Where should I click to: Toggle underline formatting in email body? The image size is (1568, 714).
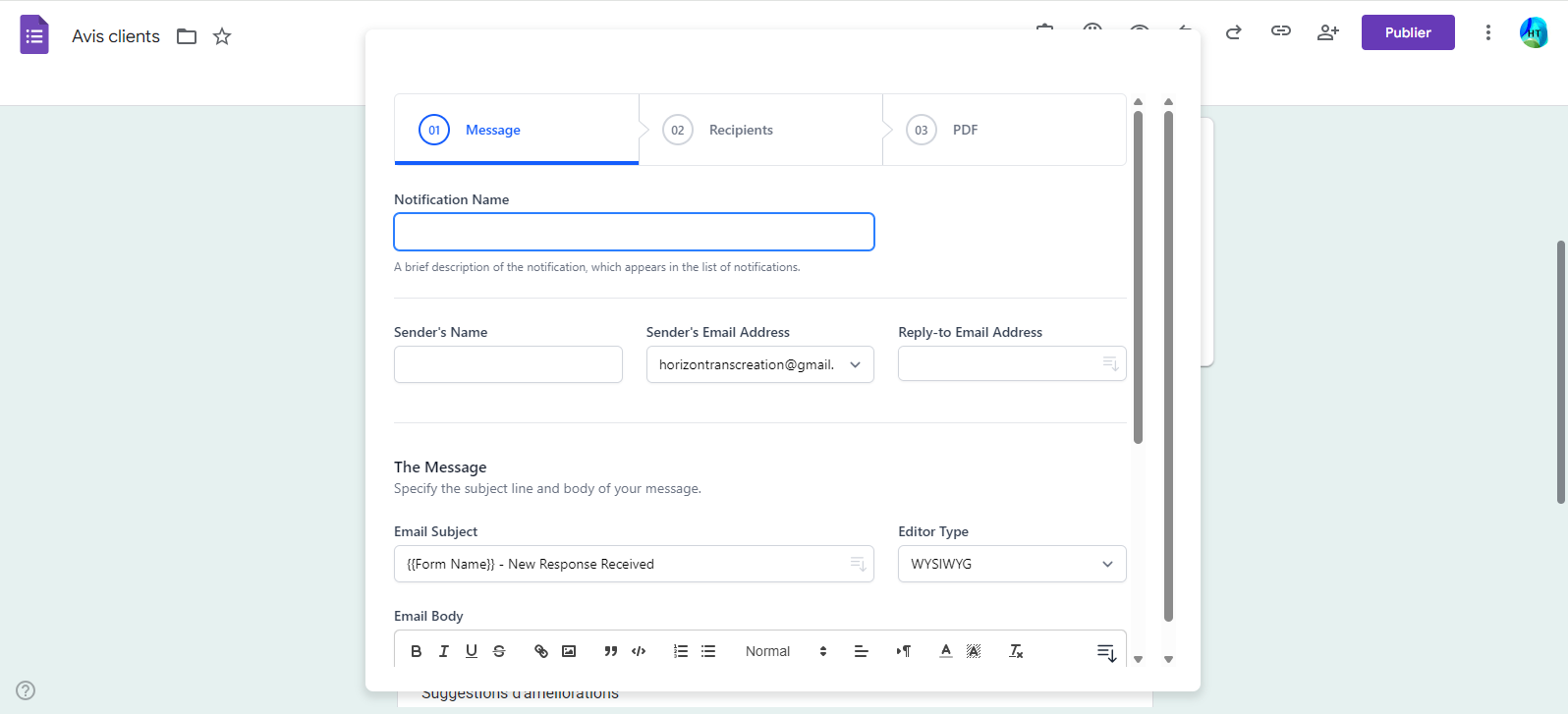tap(472, 651)
